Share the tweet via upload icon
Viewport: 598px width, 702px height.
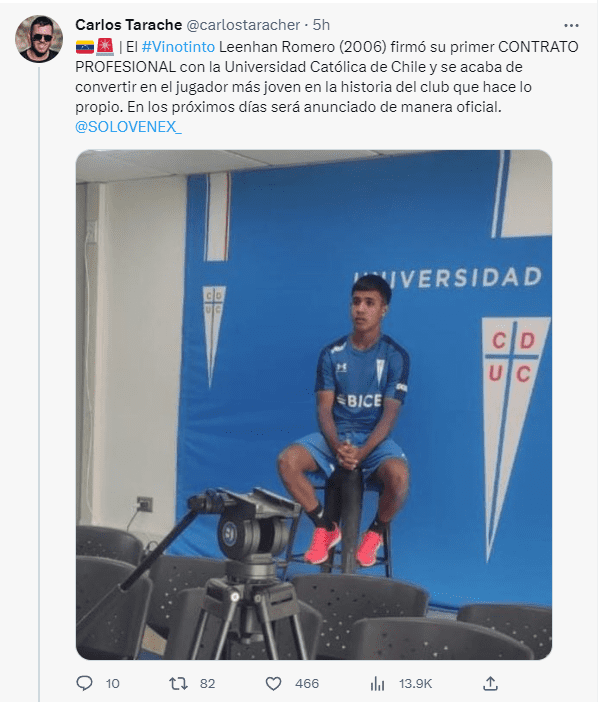491,683
